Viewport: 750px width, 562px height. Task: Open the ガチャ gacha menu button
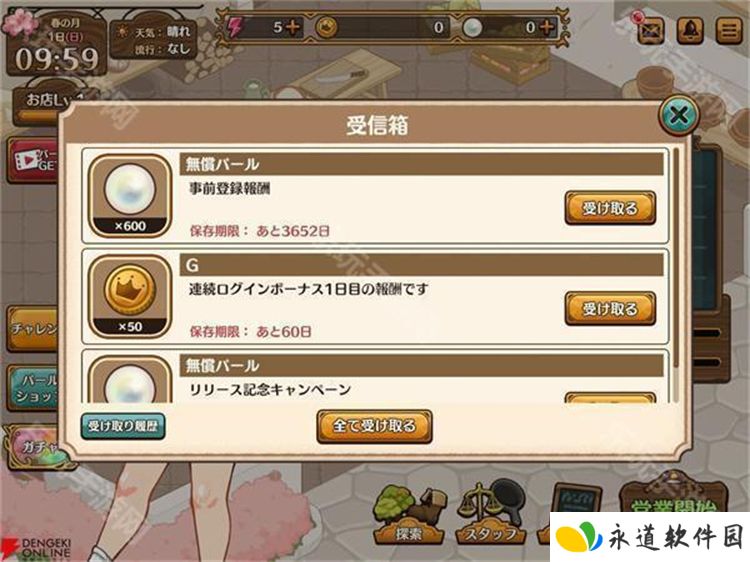click(x=36, y=448)
